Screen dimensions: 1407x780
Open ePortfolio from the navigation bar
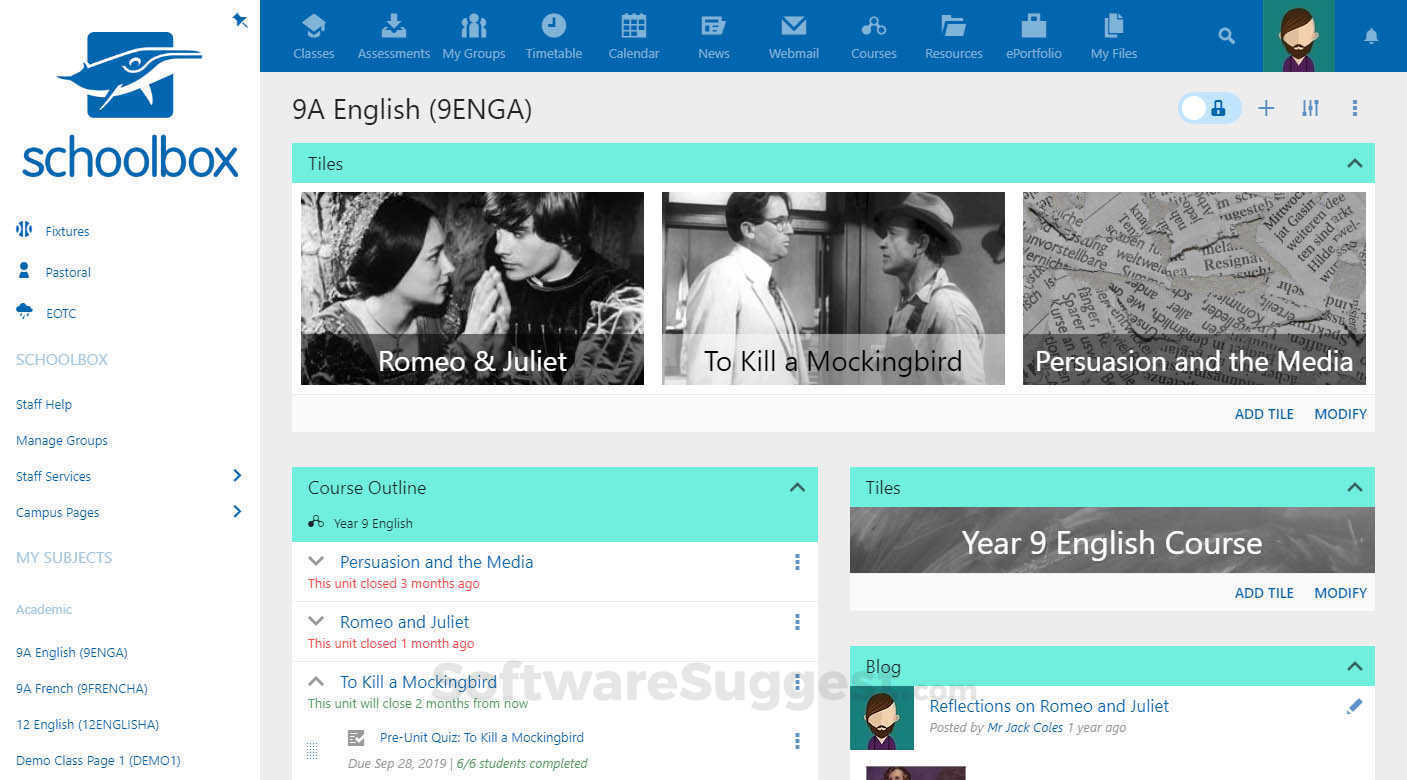1033,35
